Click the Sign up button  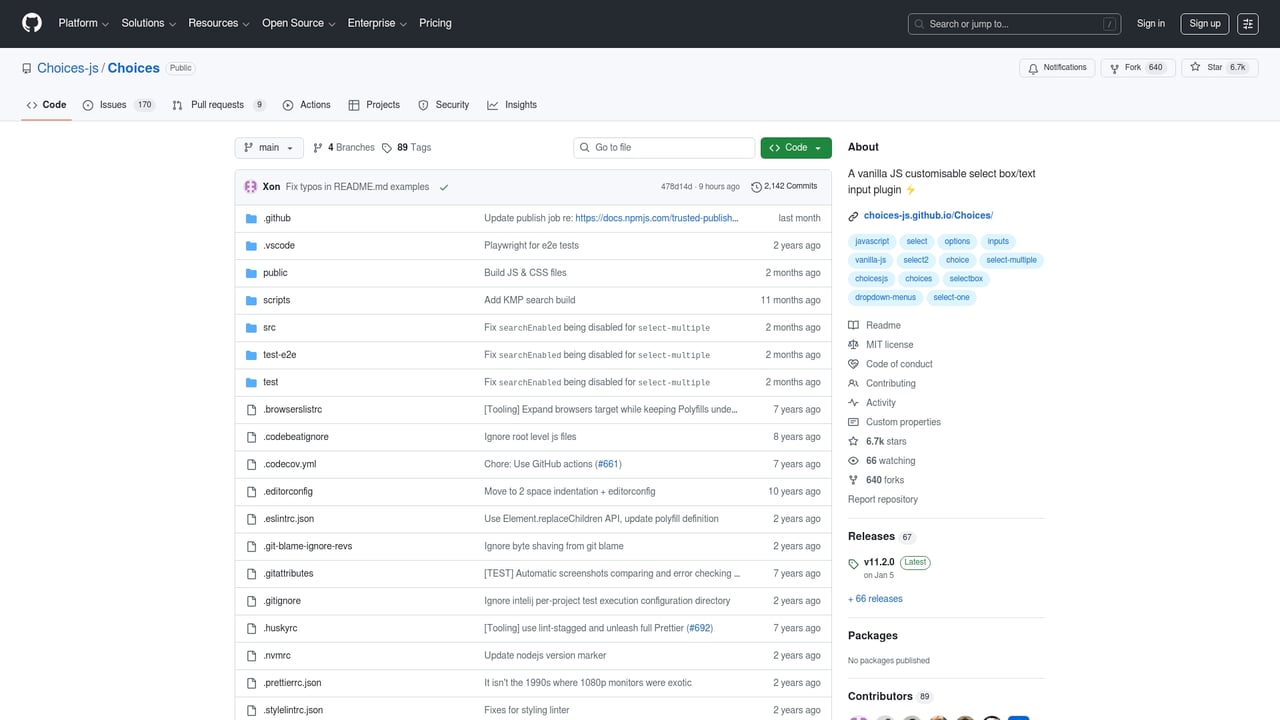pos(1205,24)
